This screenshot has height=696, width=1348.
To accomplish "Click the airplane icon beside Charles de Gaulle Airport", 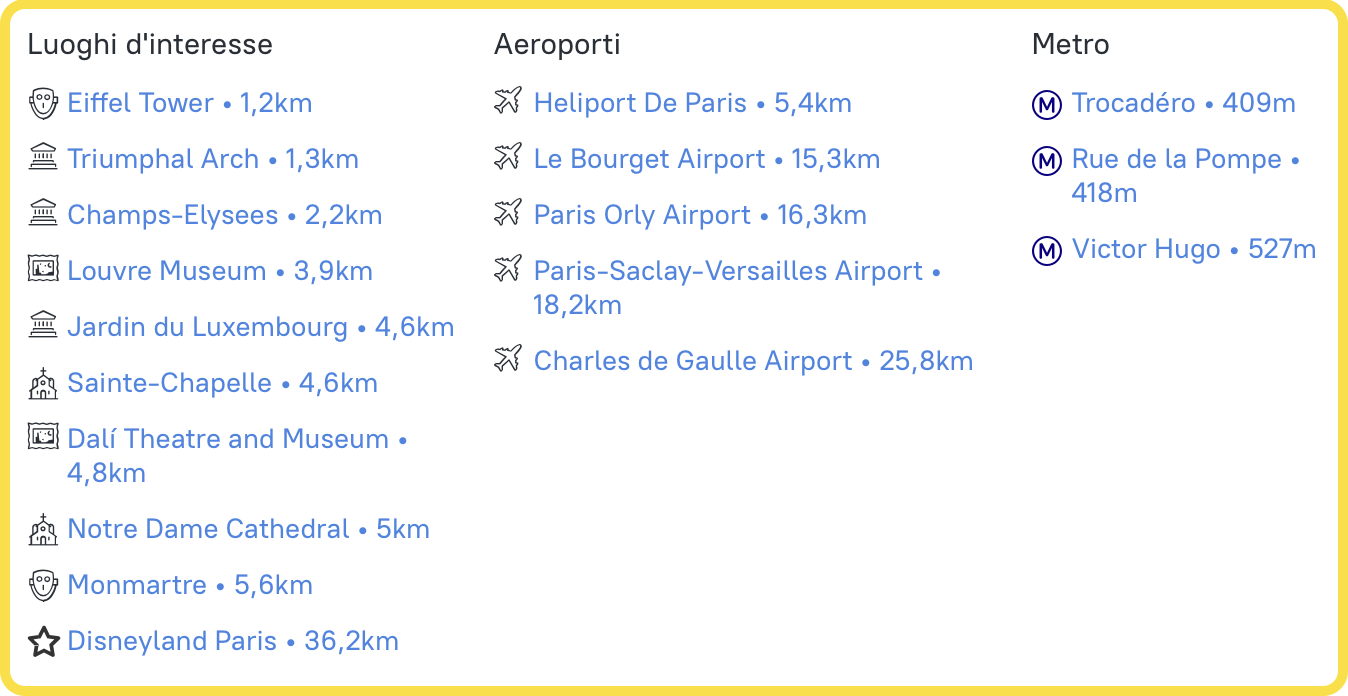I will point(508,360).
